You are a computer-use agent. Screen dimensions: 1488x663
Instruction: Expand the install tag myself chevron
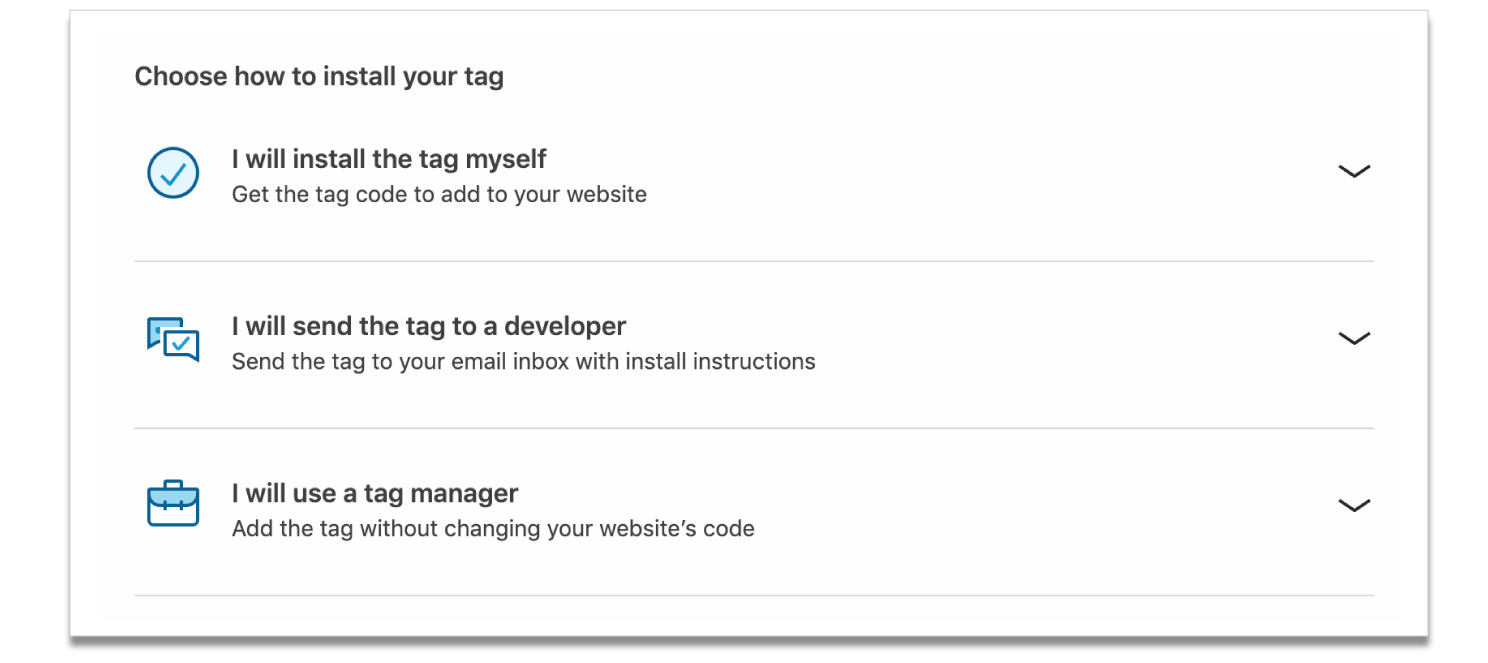[x=1353, y=172]
